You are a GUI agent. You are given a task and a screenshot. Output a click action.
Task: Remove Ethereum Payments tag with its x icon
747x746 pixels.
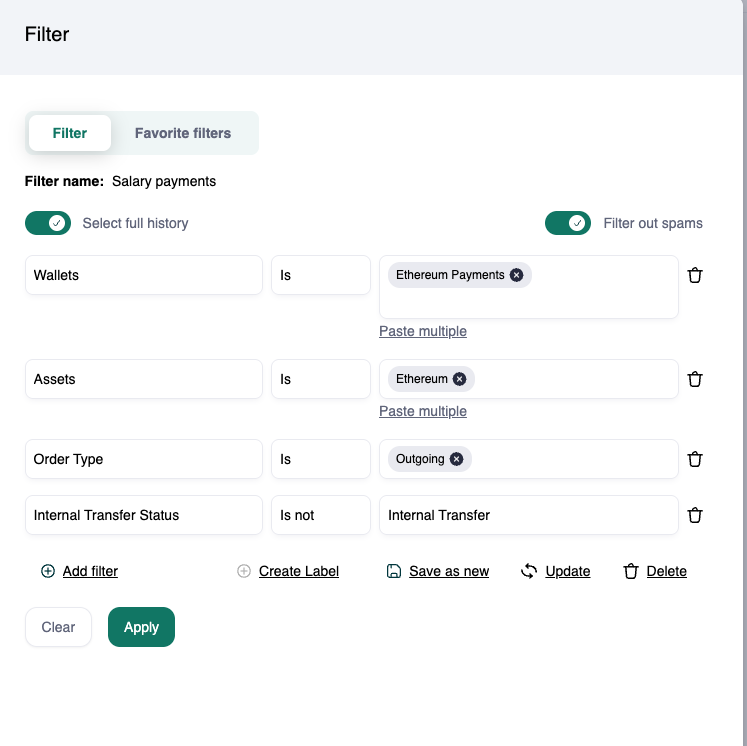[516, 275]
